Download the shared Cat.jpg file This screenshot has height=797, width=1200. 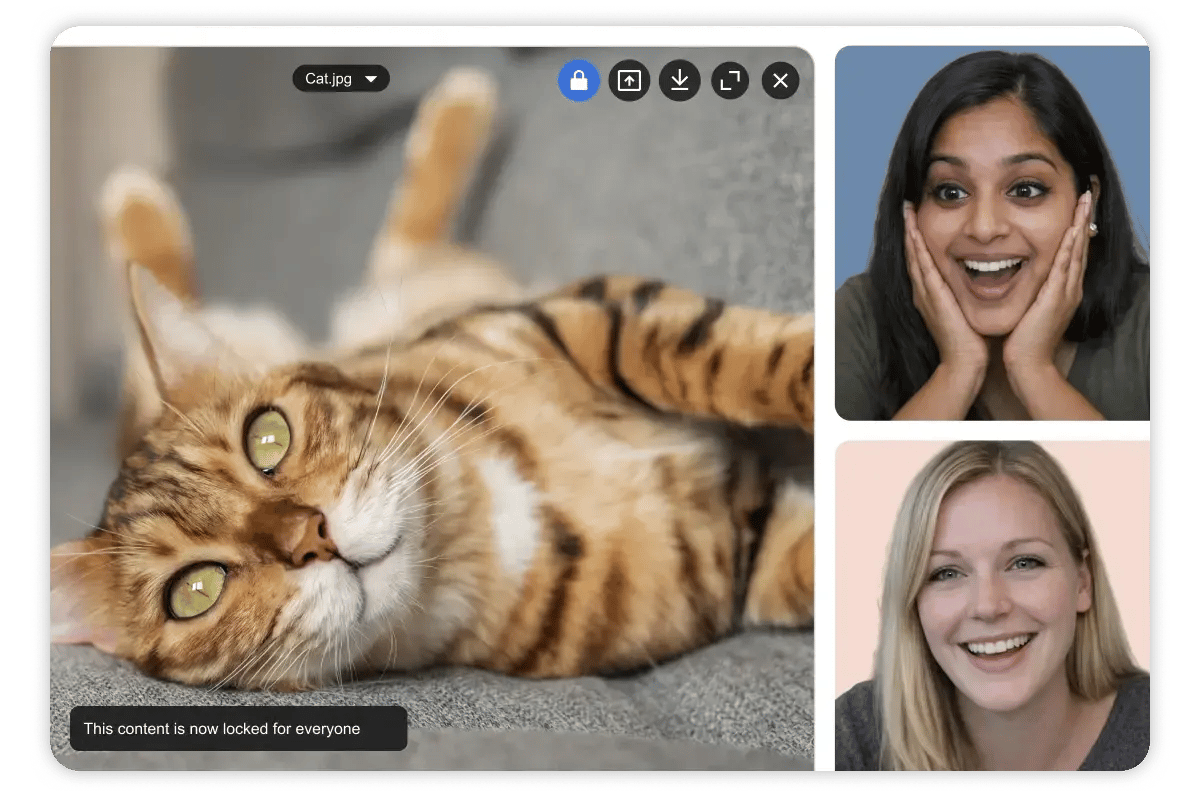(x=680, y=81)
